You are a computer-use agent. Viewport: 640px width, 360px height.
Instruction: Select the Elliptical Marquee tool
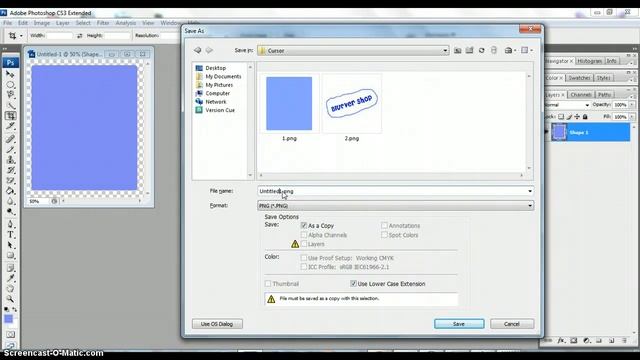coord(10,84)
